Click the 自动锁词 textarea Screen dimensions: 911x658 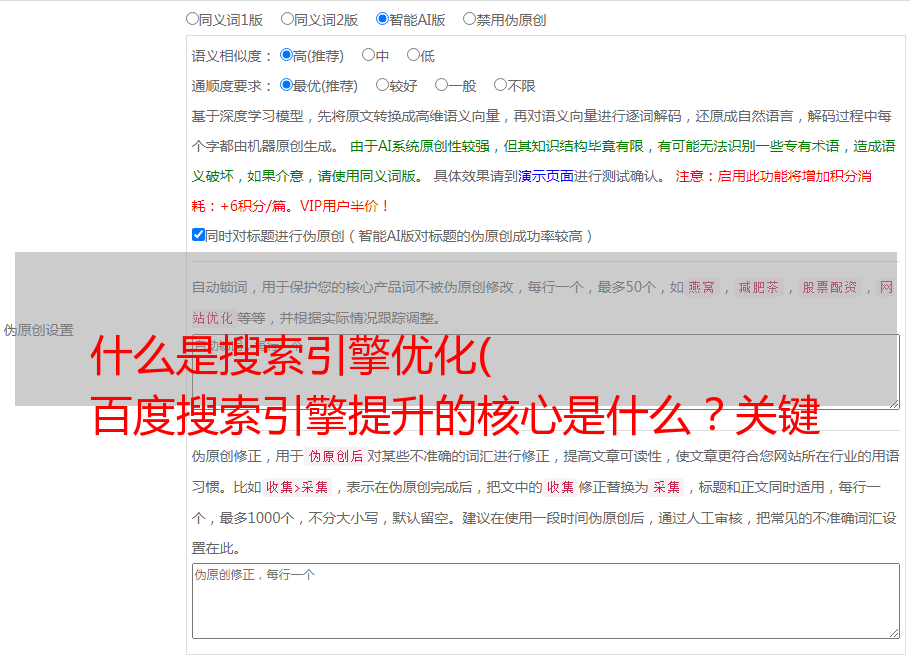pos(546,371)
